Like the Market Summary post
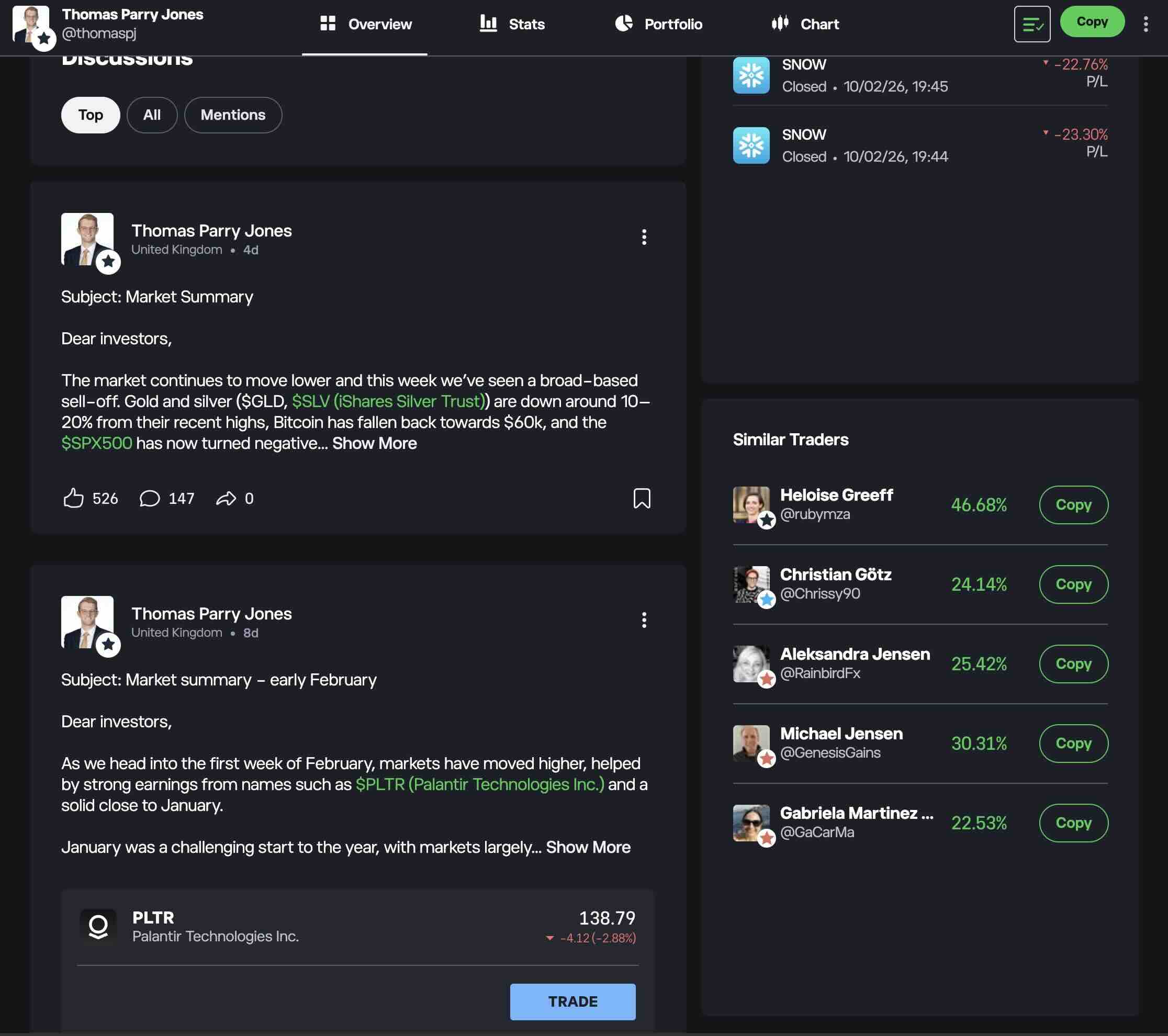This screenshot has width=1168, height=1036. (x=73, y=498)
